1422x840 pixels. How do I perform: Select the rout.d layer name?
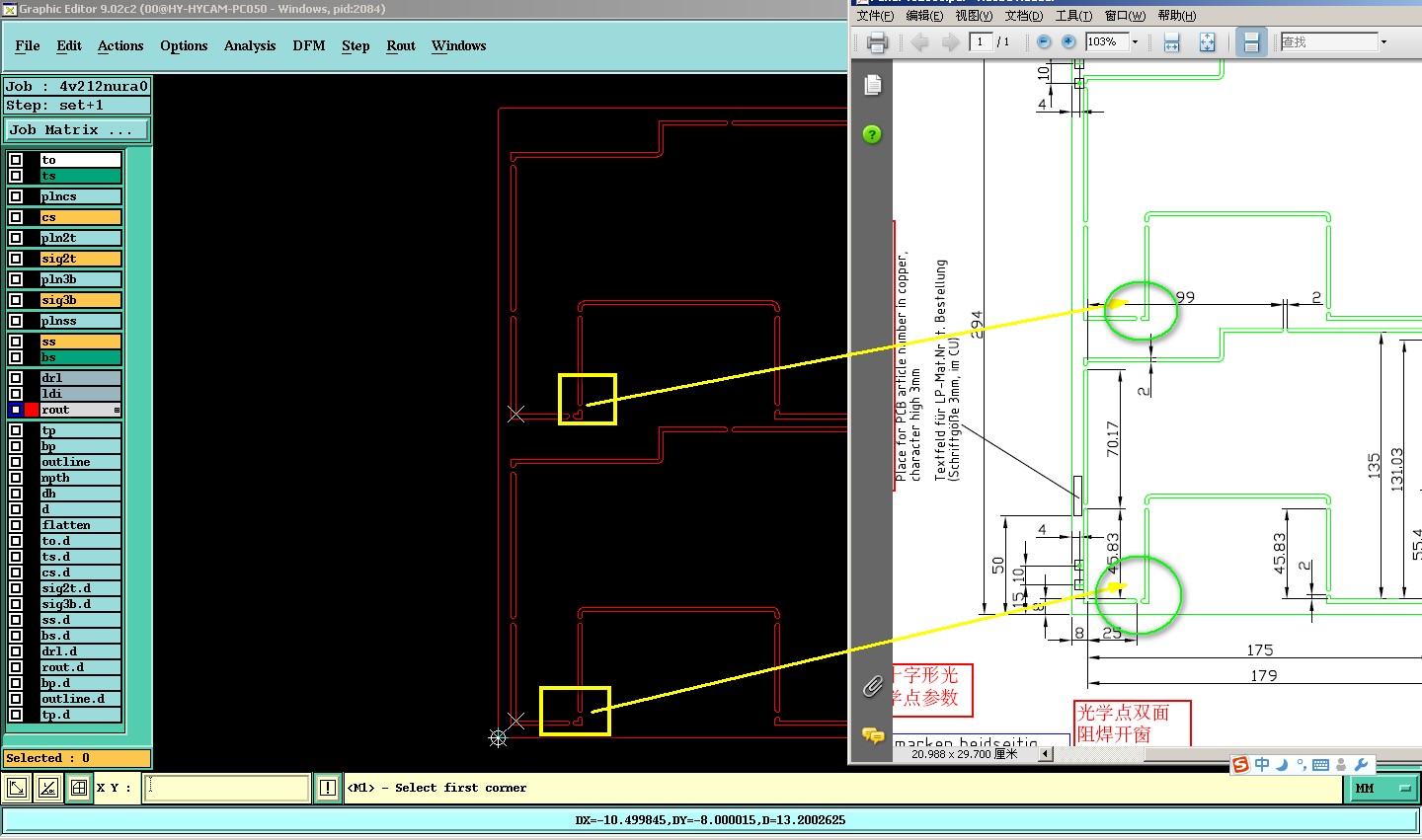pos(81,667)
